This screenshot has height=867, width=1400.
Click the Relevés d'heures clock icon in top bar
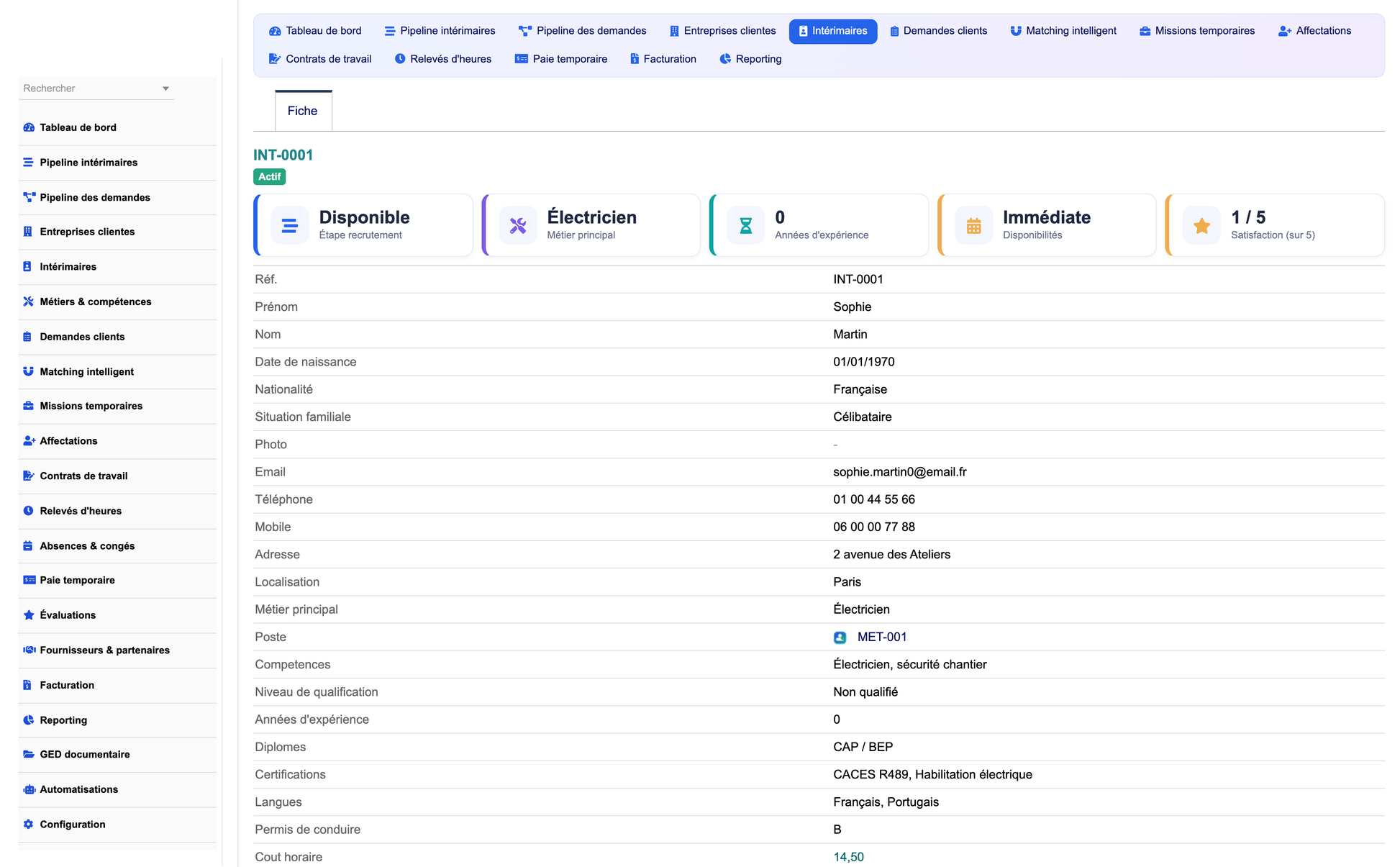(x=400, y=59)
